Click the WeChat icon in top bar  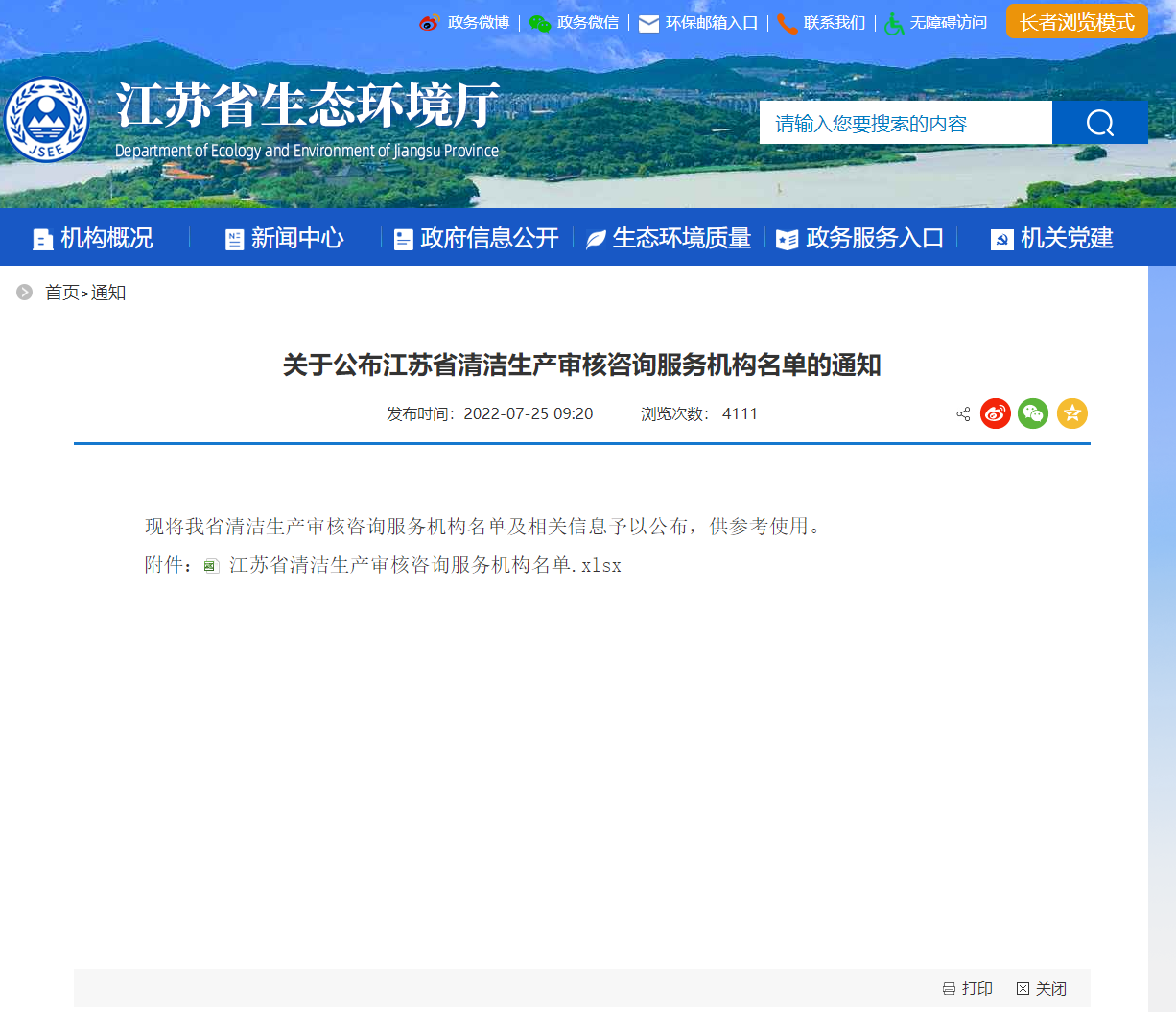pyautogui.click(x=540, y=23)
